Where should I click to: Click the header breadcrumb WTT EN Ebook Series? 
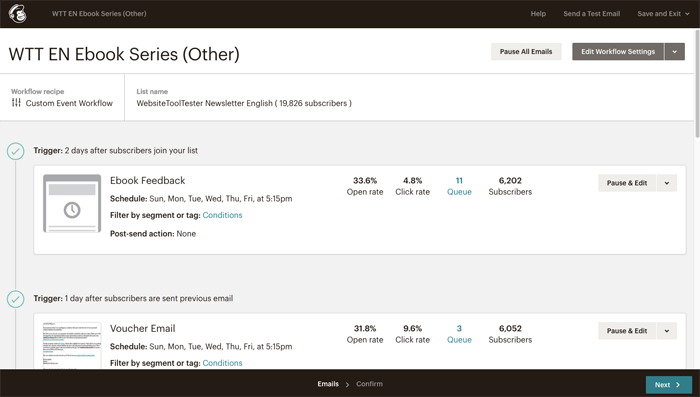click(x=99, y=14)
